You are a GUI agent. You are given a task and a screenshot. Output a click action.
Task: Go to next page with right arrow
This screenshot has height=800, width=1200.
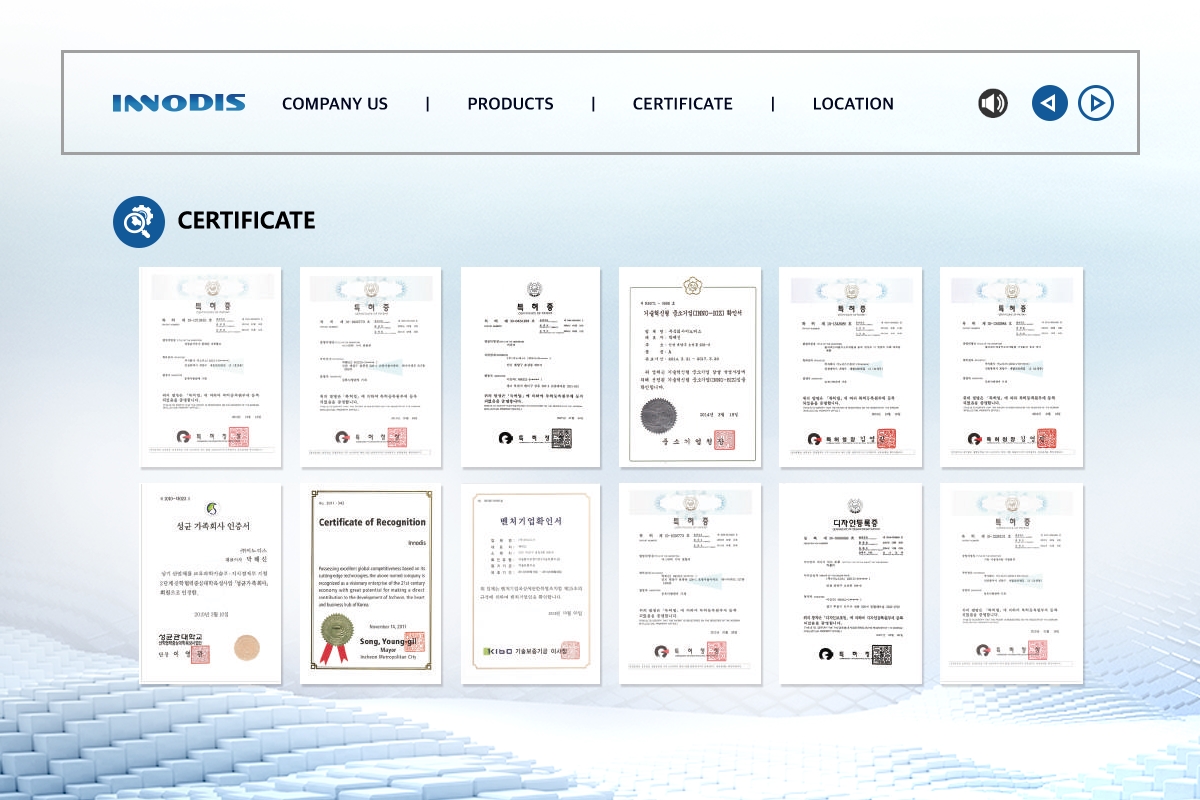point(1096,103)
